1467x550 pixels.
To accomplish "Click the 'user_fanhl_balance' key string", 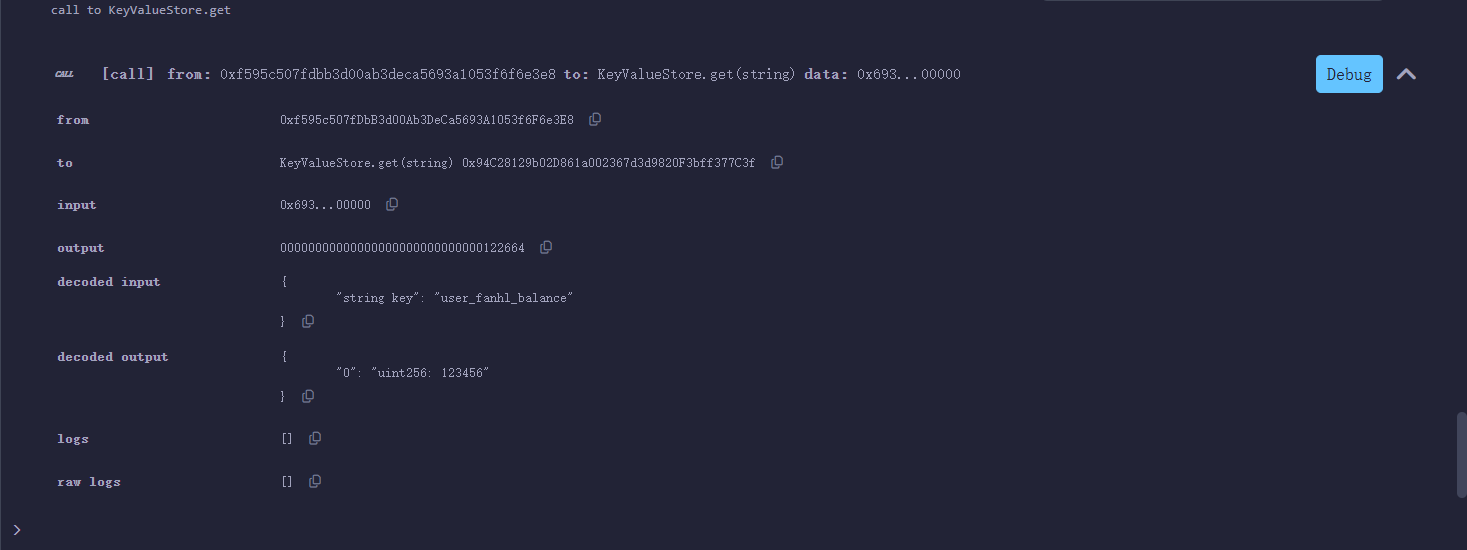I will pos(503,298).
